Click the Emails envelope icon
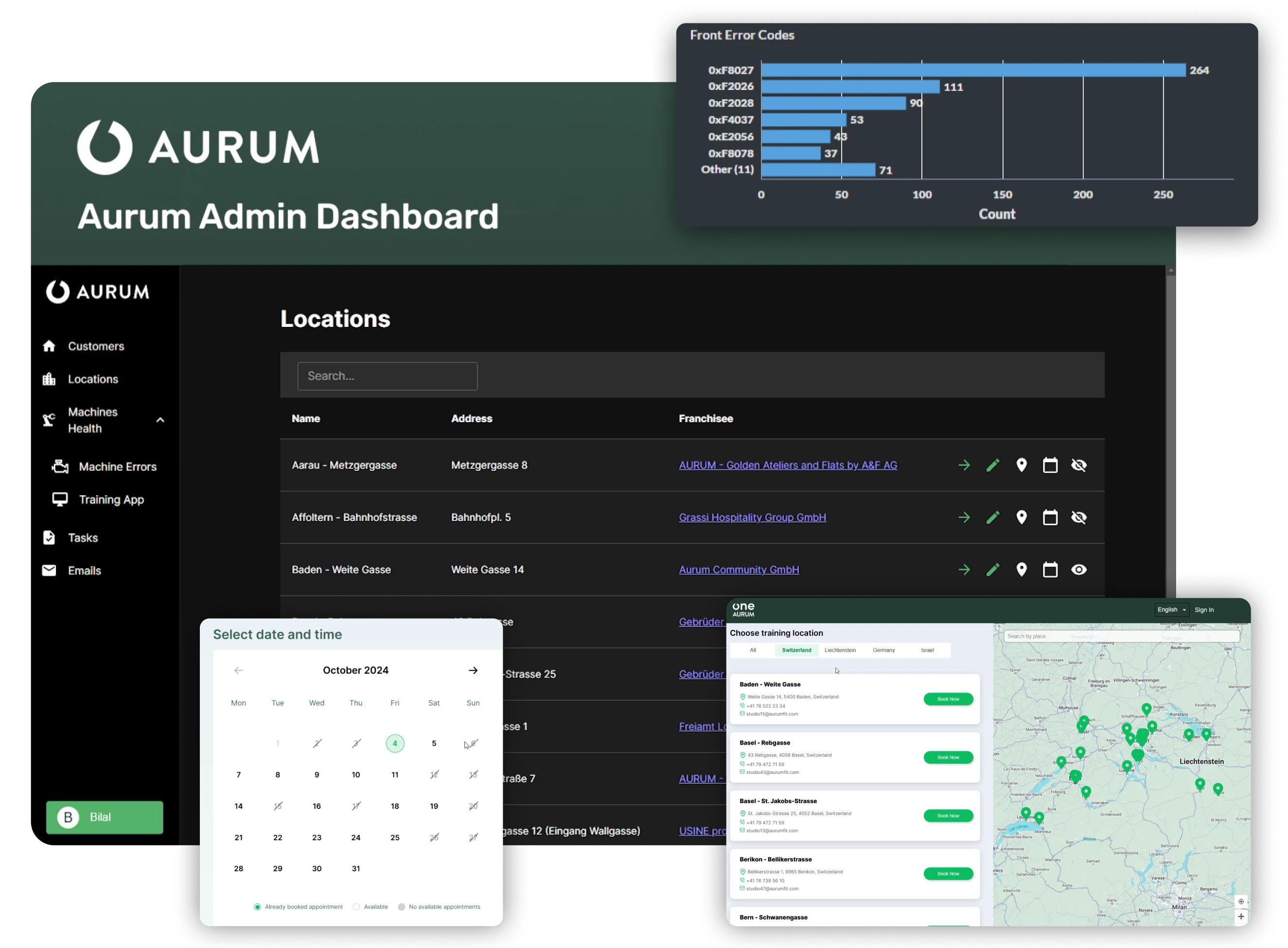 point(49,570)
